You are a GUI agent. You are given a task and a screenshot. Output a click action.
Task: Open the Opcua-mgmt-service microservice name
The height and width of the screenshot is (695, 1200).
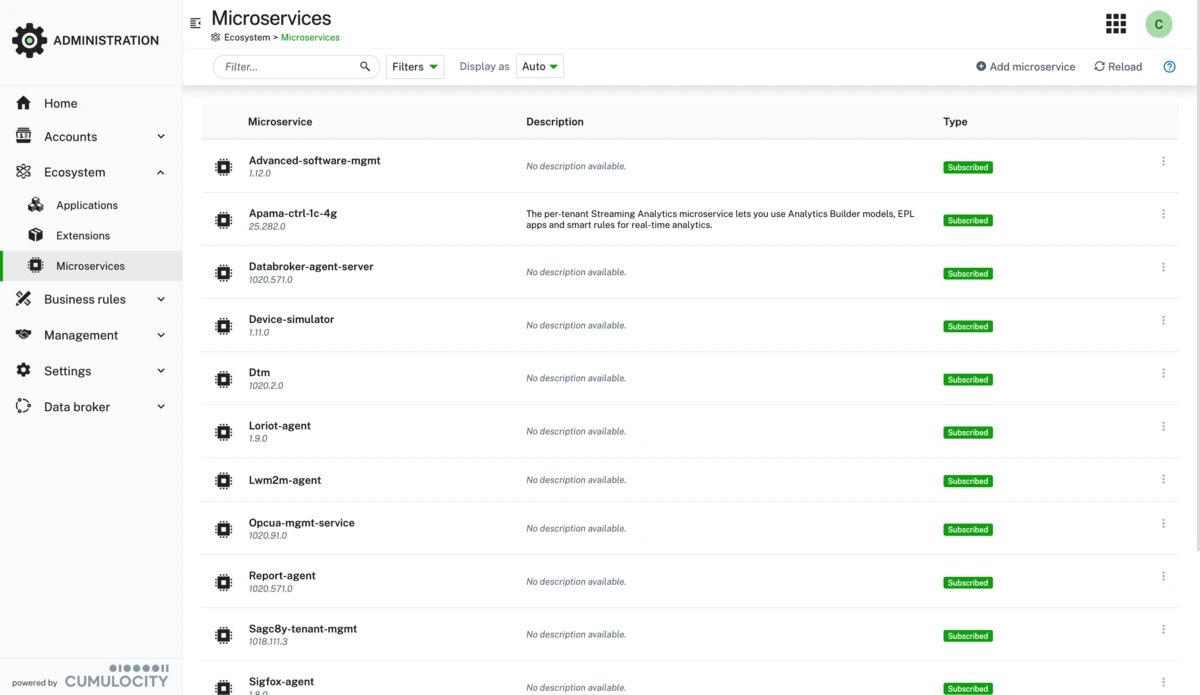tap(301, 522)
